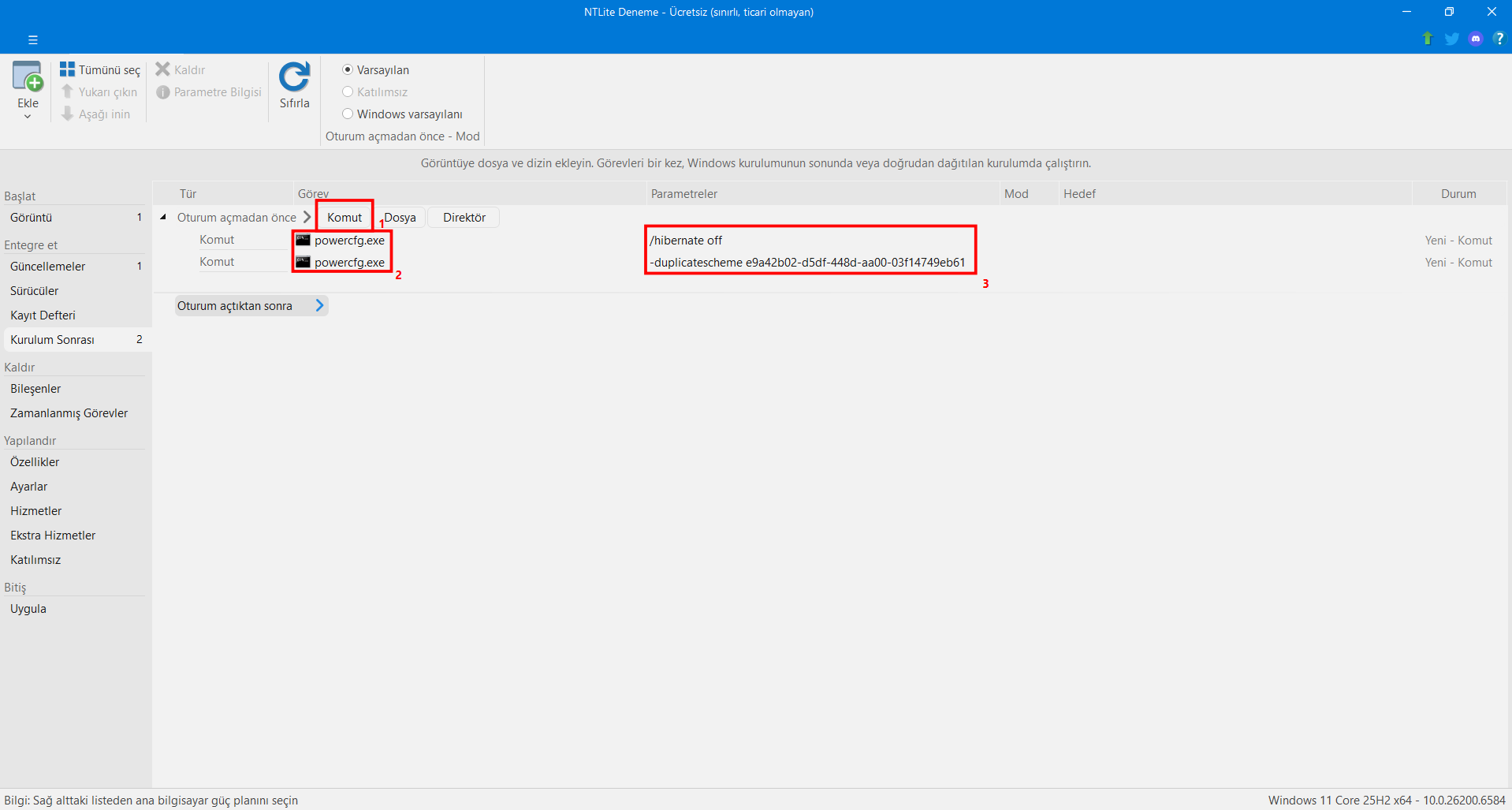Screen dimensions: 1512x810
Task: Sort by the Görev column header
Action: (469, 194)
